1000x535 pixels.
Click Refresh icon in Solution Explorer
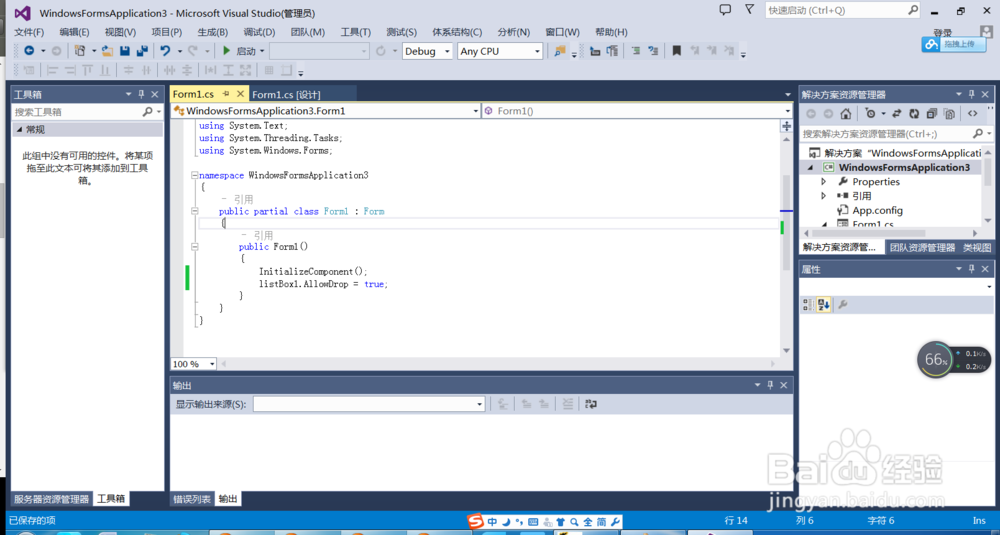pos(914,114)
